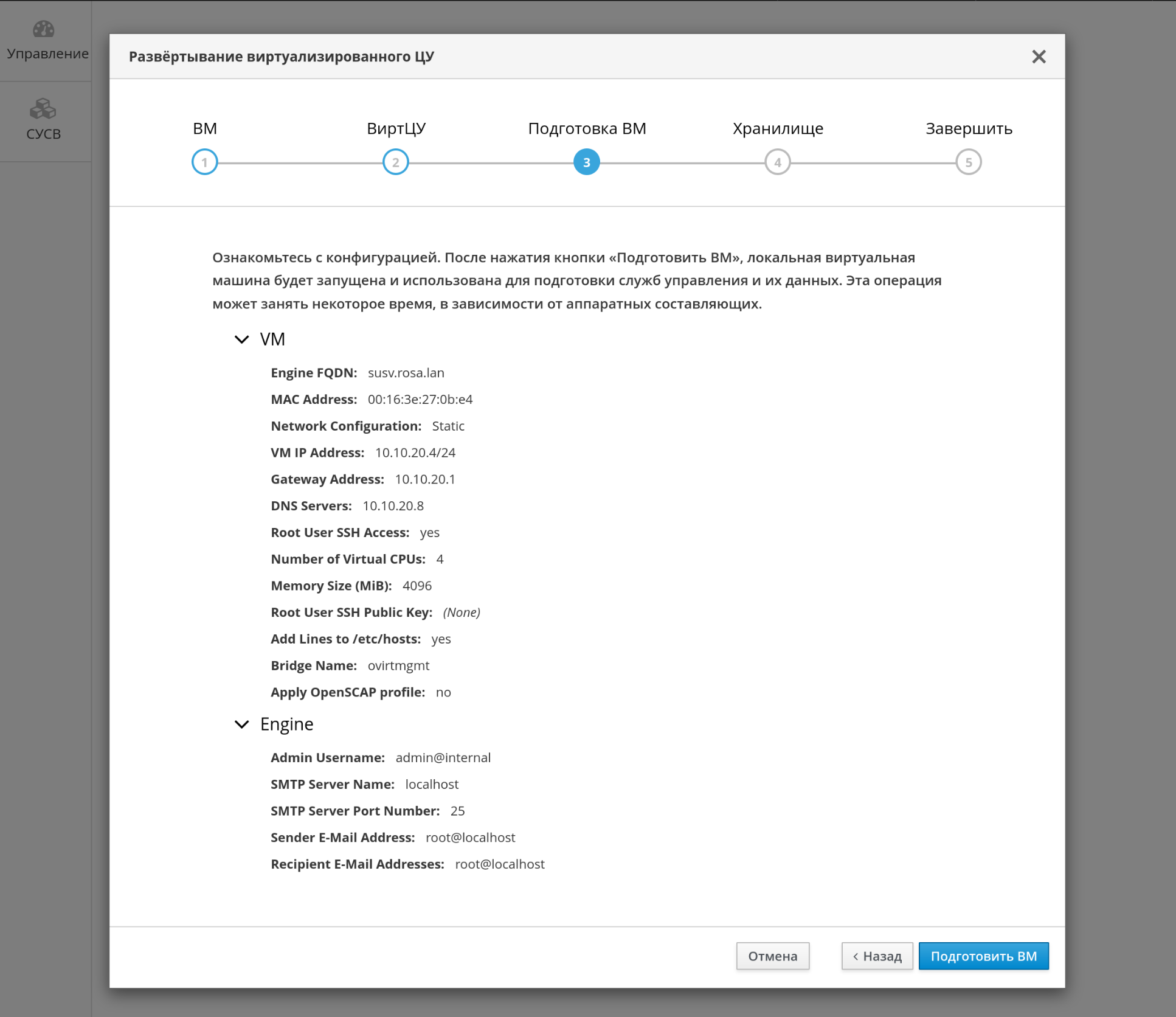Go back with the Назад button
The image size is (1176, 1017).
pyautogui.click(x=877, y=956)
